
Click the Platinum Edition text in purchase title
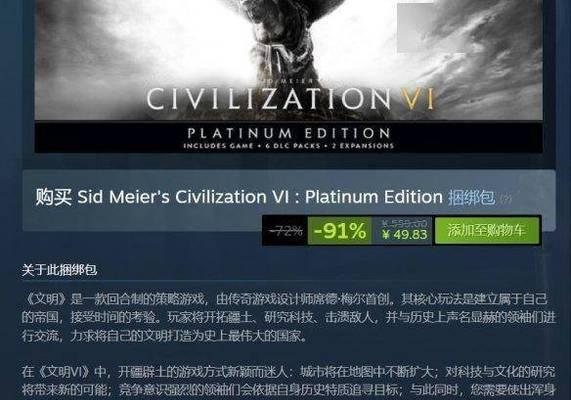pos(374,197)
